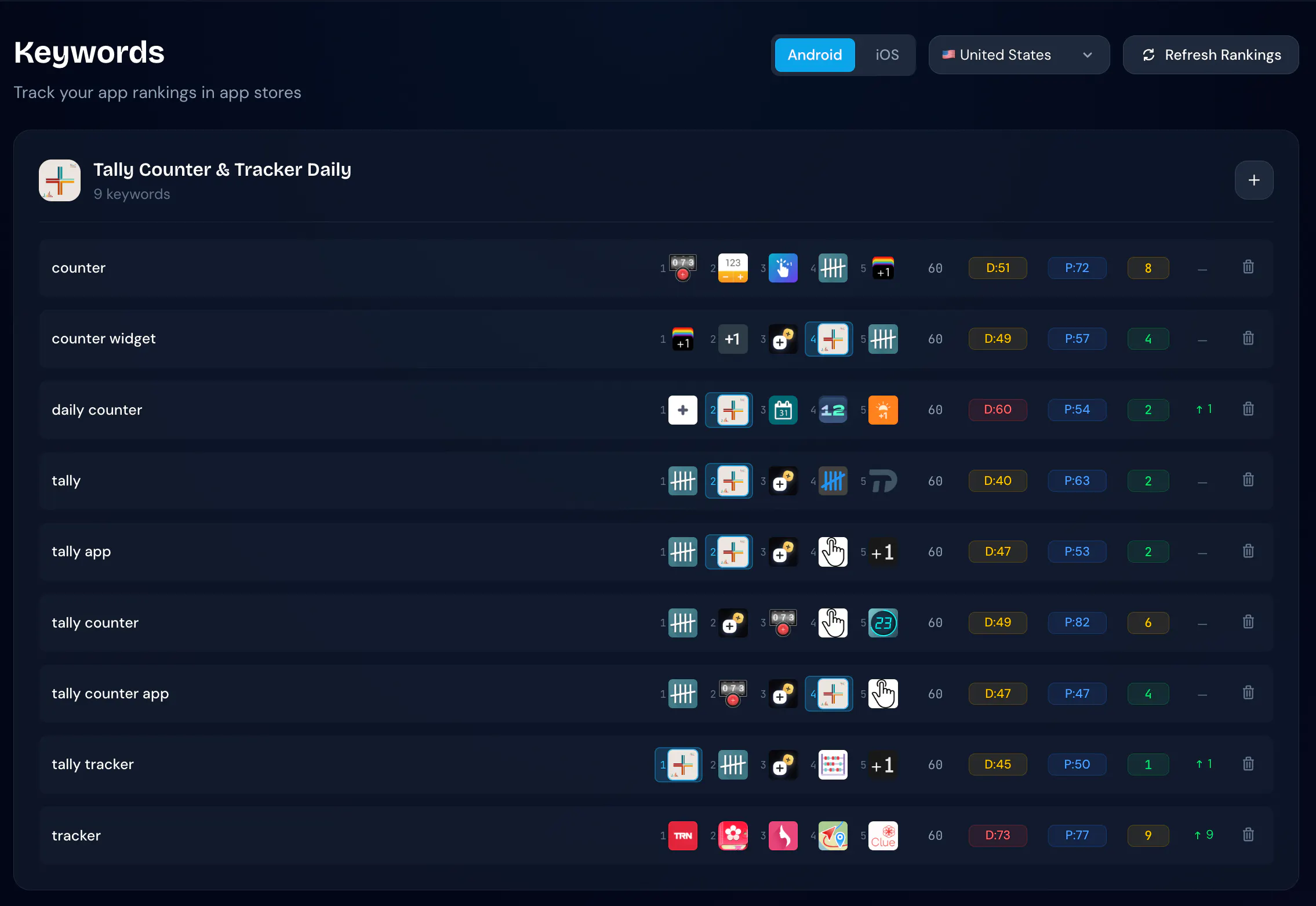Viewport: 1316px width, 906px height.
Task: Select the 'tally counter app' keyword text
Action: coord(110,694)
